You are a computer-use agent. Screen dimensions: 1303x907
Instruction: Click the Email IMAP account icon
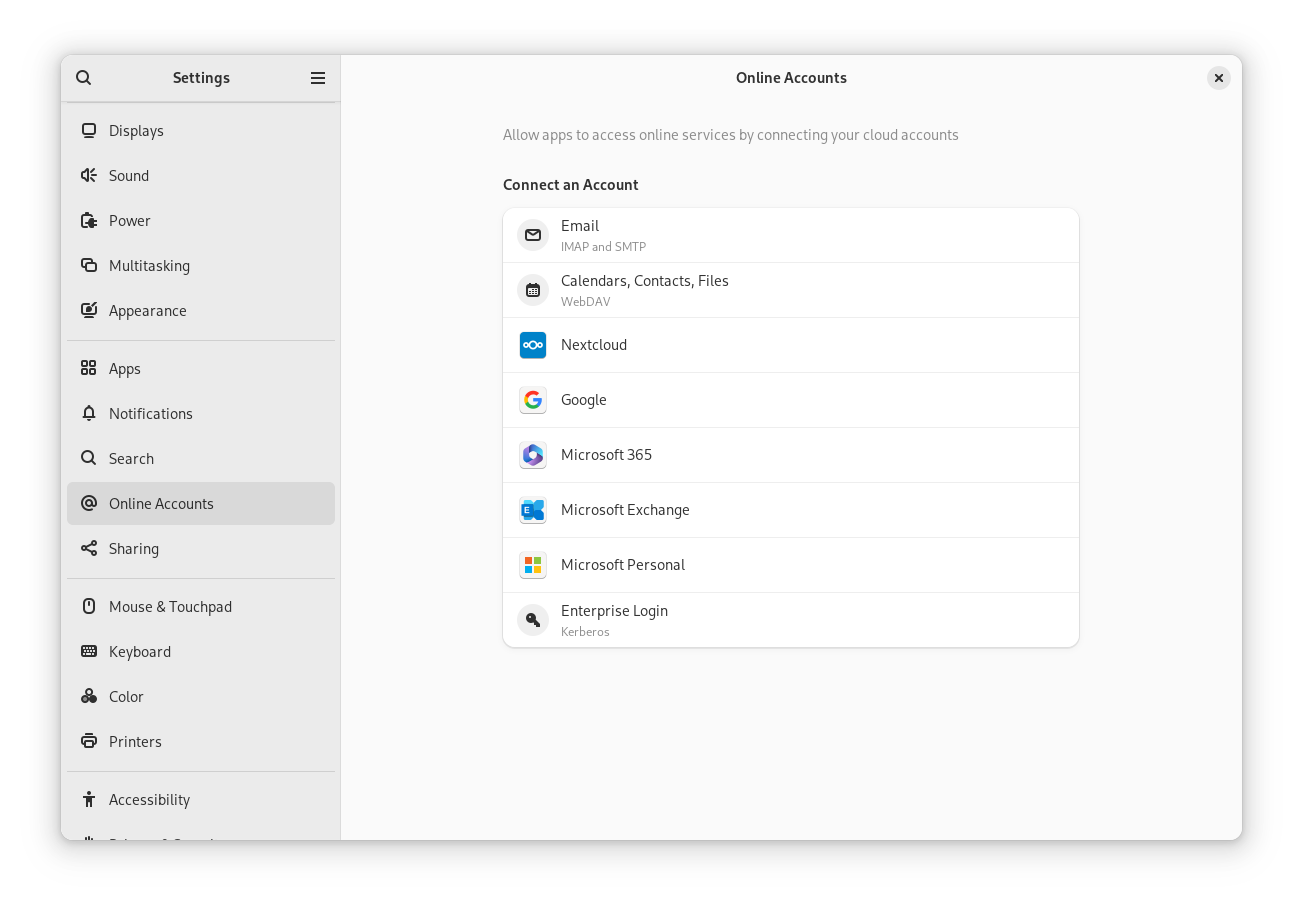tap(533, 235)
